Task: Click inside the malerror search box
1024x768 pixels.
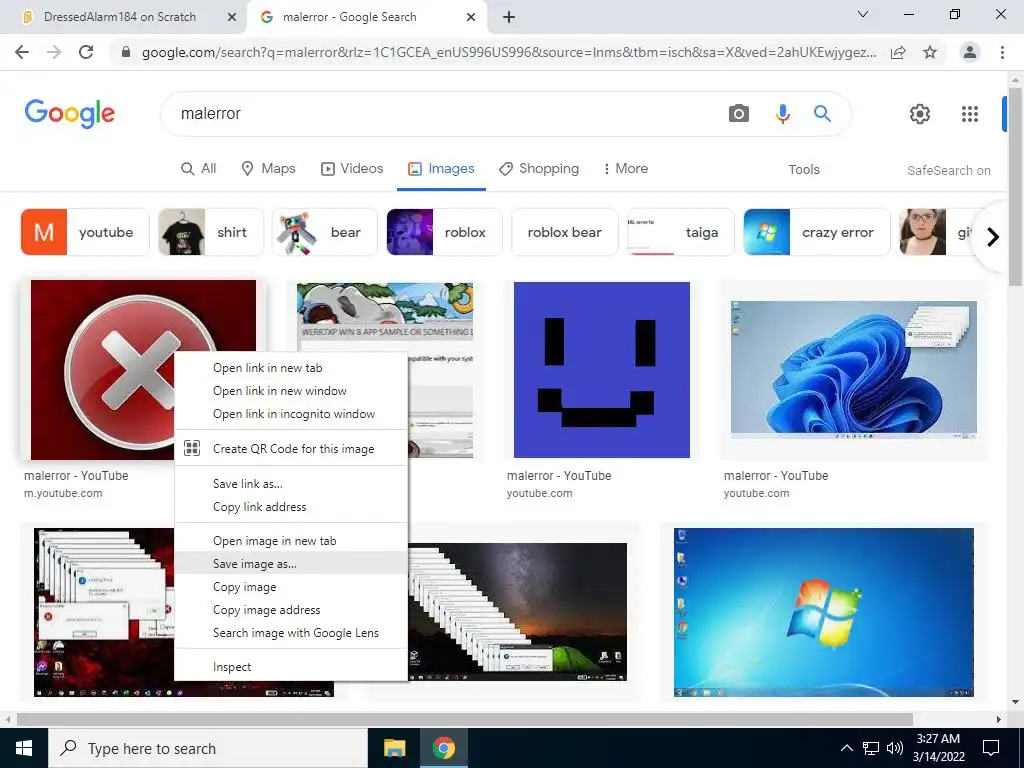Action: (444, 114)
